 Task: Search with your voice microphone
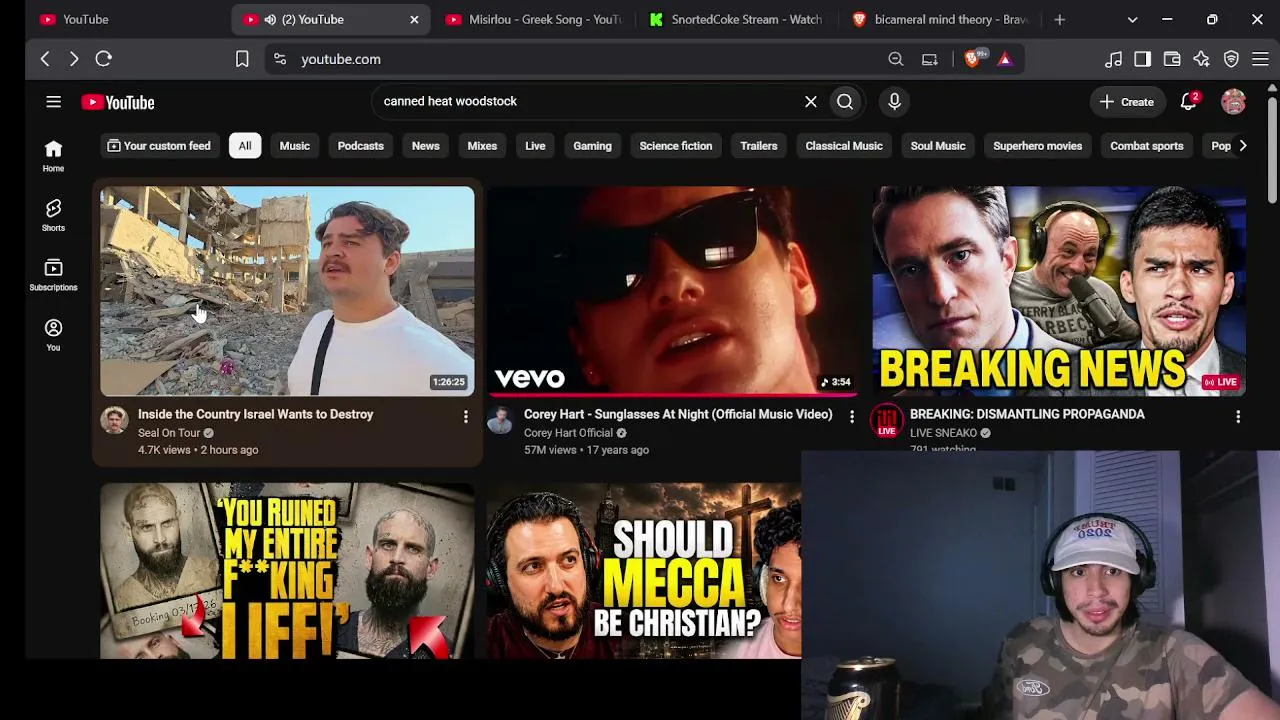(x=894, y=101)
